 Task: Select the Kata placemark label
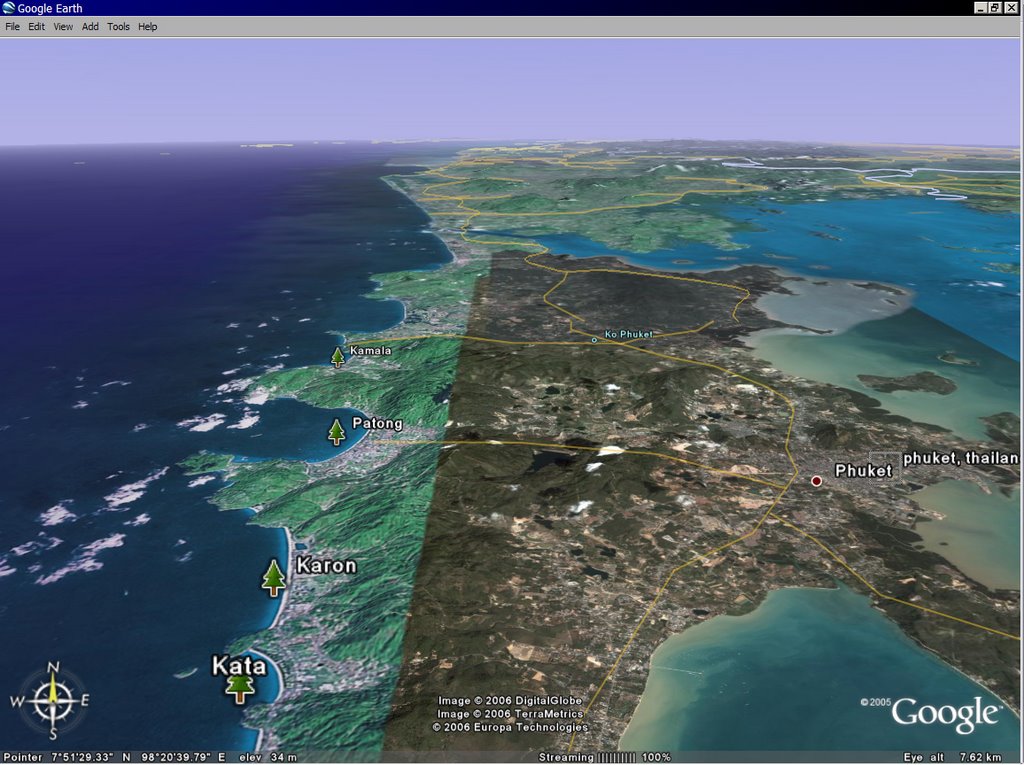(x=239, y=666)
